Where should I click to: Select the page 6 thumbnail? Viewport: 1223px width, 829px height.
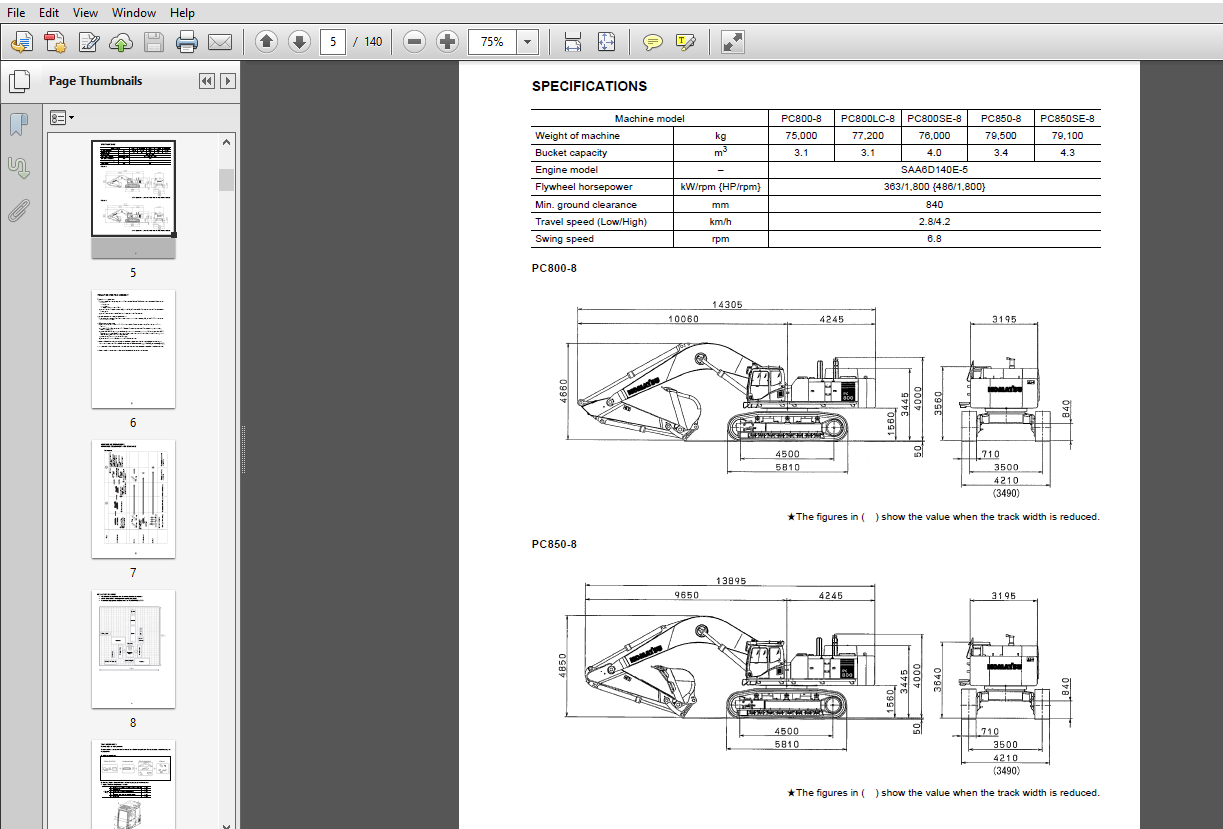point(133,349)
